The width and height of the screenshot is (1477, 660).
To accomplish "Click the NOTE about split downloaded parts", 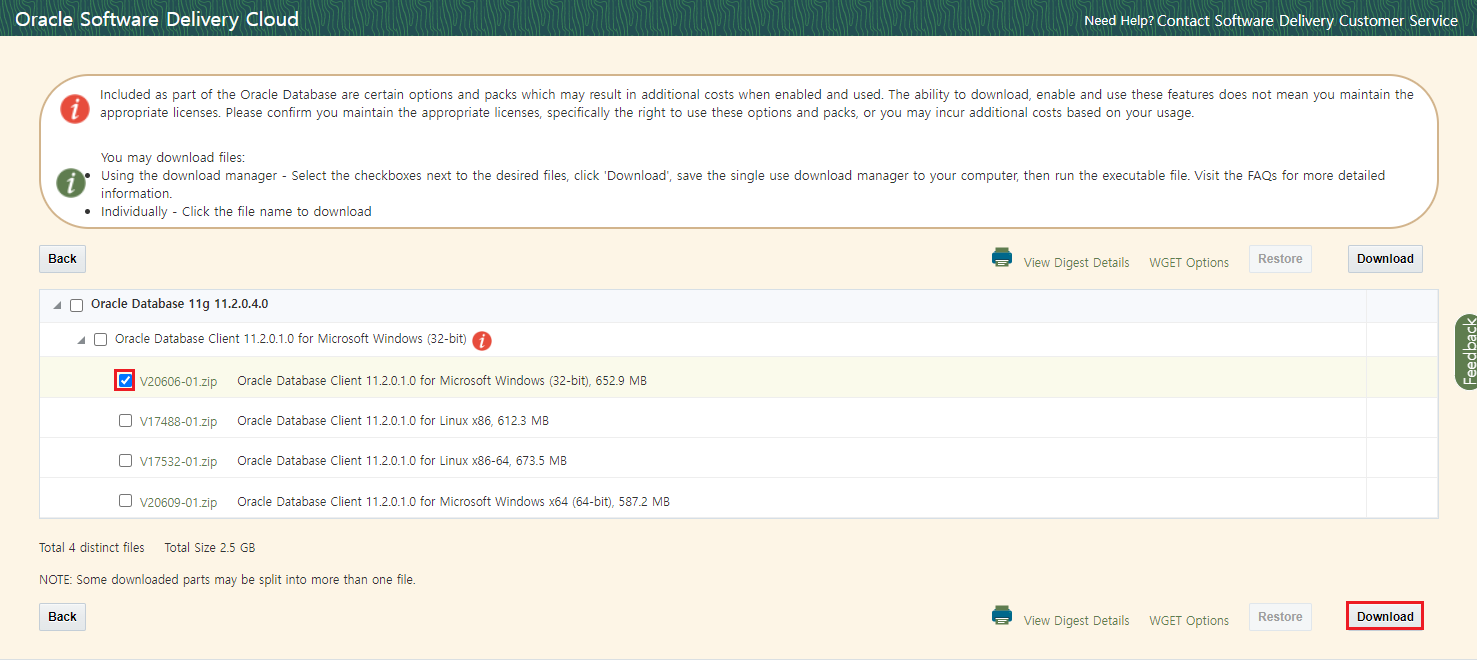I will tap(227, 580).
